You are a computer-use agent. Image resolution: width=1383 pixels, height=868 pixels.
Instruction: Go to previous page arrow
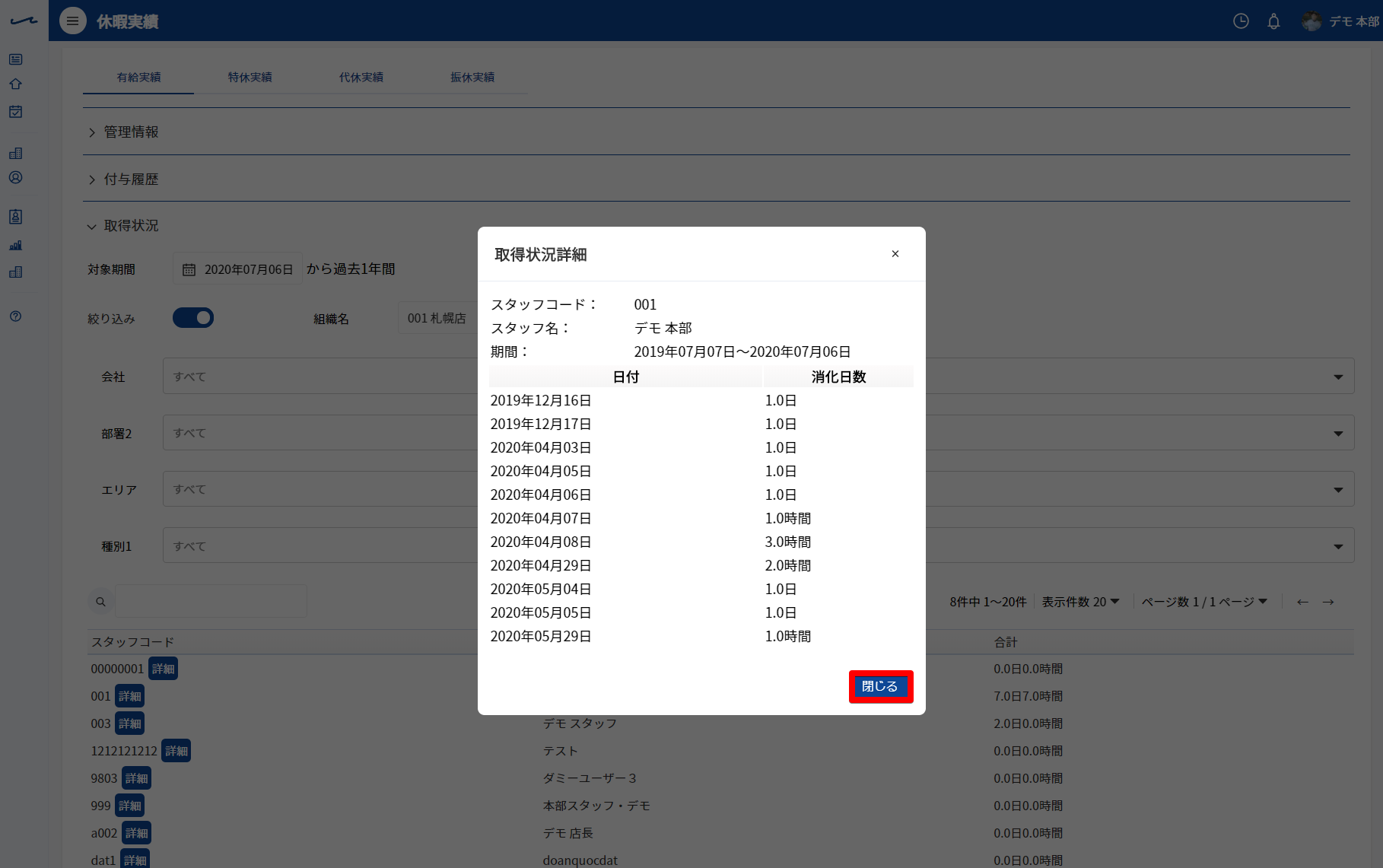click(x=1302, y=602)
